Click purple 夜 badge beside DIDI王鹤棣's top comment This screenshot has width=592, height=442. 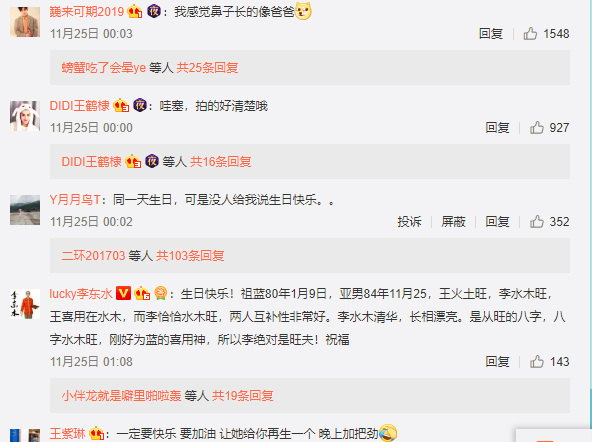140,105
